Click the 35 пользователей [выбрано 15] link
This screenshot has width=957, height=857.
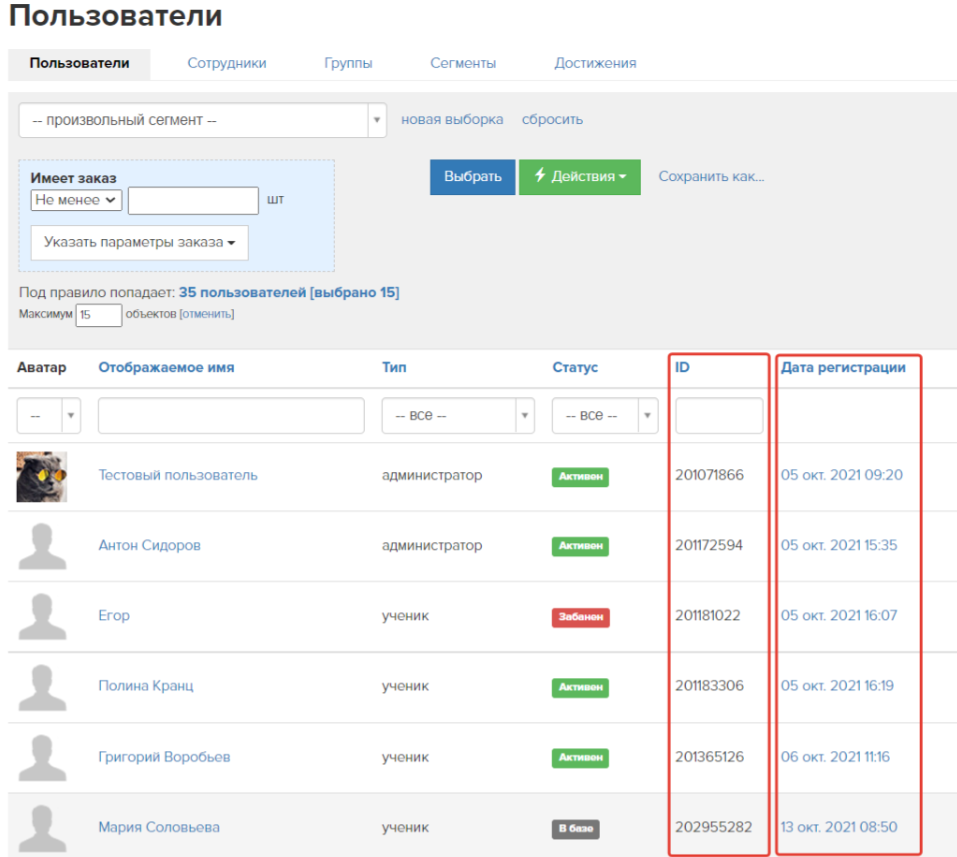(x=289, y=292)
